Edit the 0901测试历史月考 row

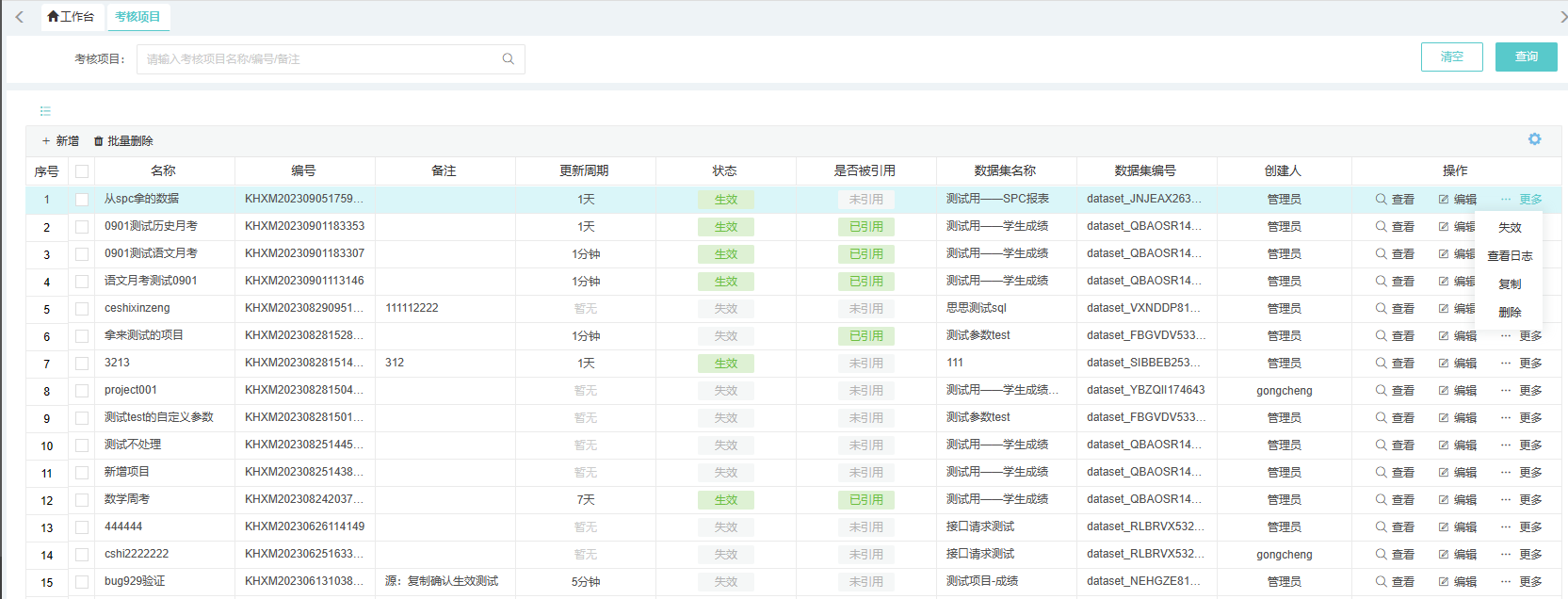pyautogui.click(x=1457, y=227)
